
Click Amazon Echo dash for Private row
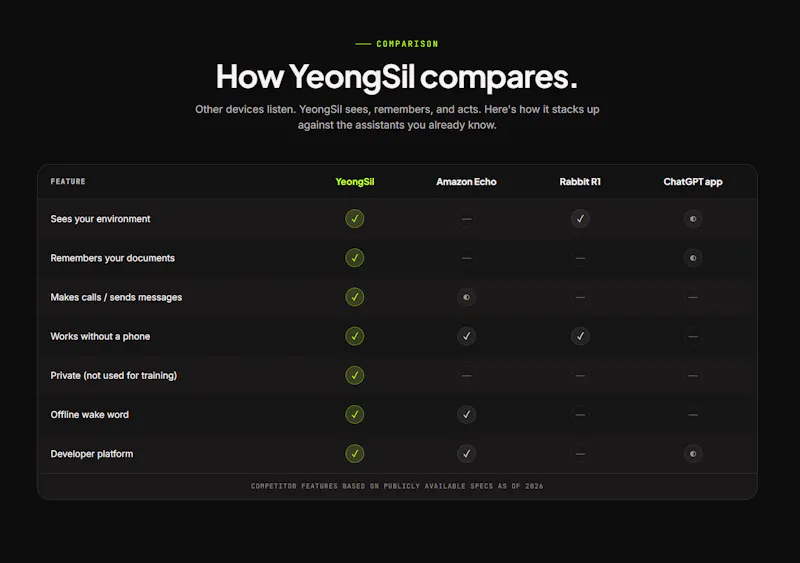[466, 375]
